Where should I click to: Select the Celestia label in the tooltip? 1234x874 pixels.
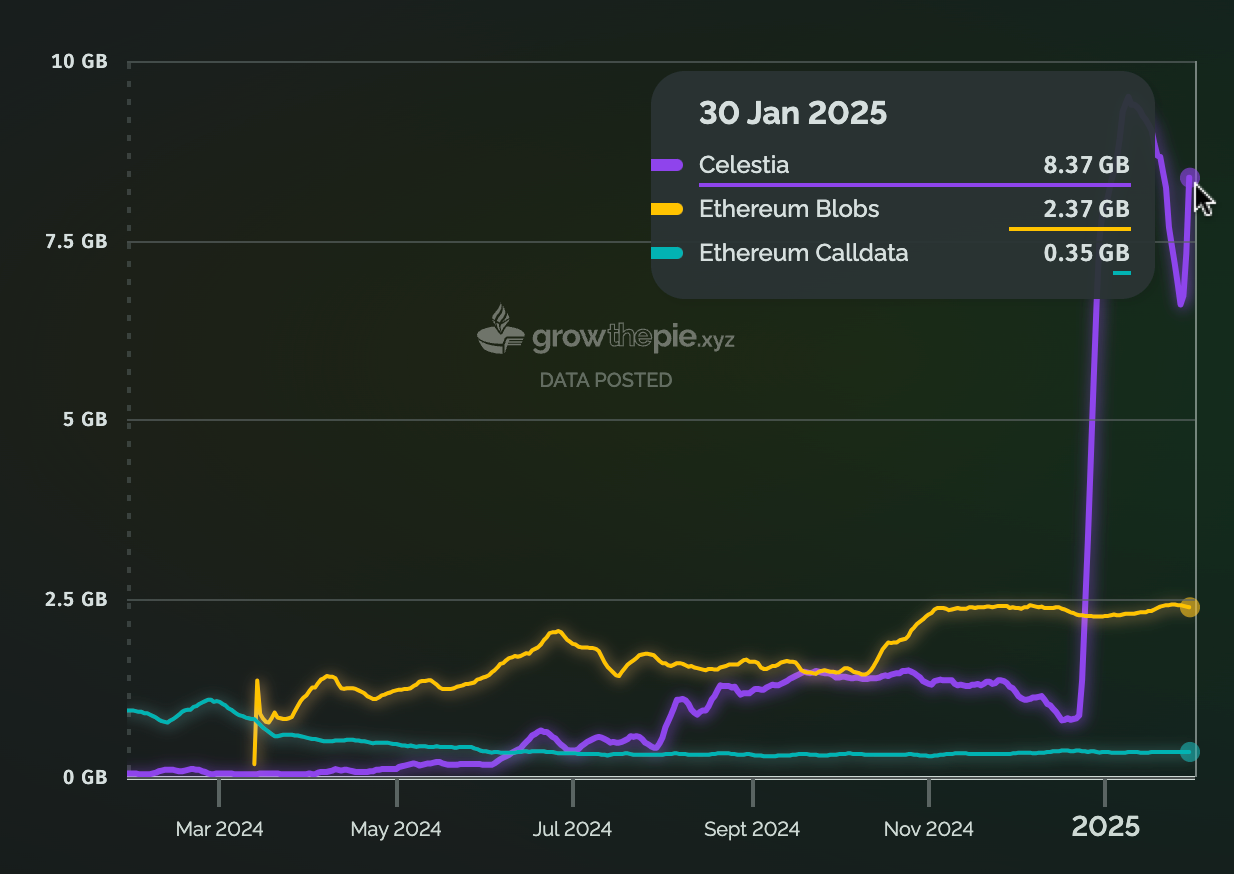point(744,165)
